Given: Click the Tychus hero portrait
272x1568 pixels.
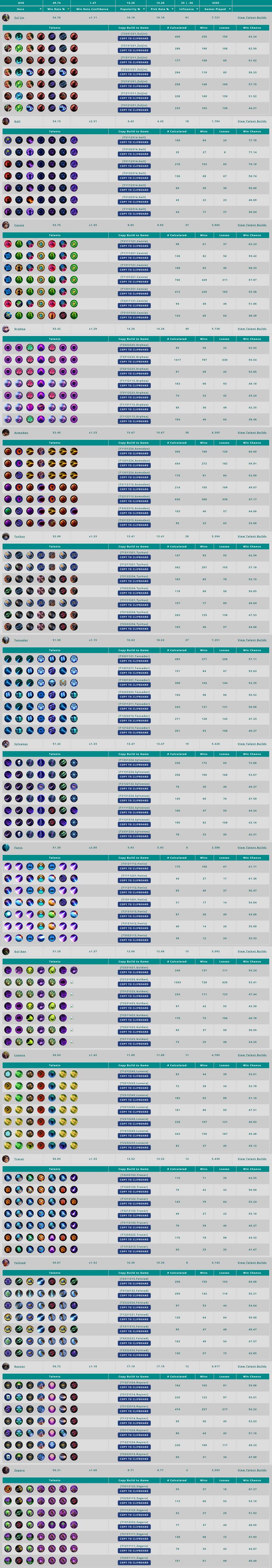Looking at the screenshot, I should pos(6,536).
